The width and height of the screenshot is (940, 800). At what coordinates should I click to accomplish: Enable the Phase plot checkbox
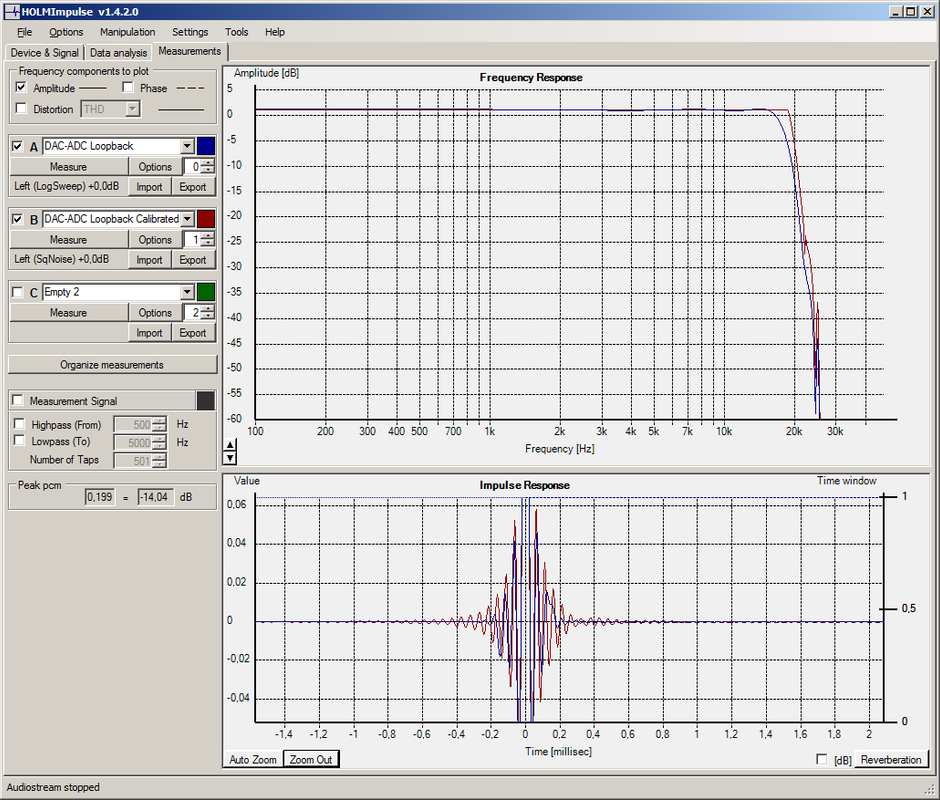128,88
